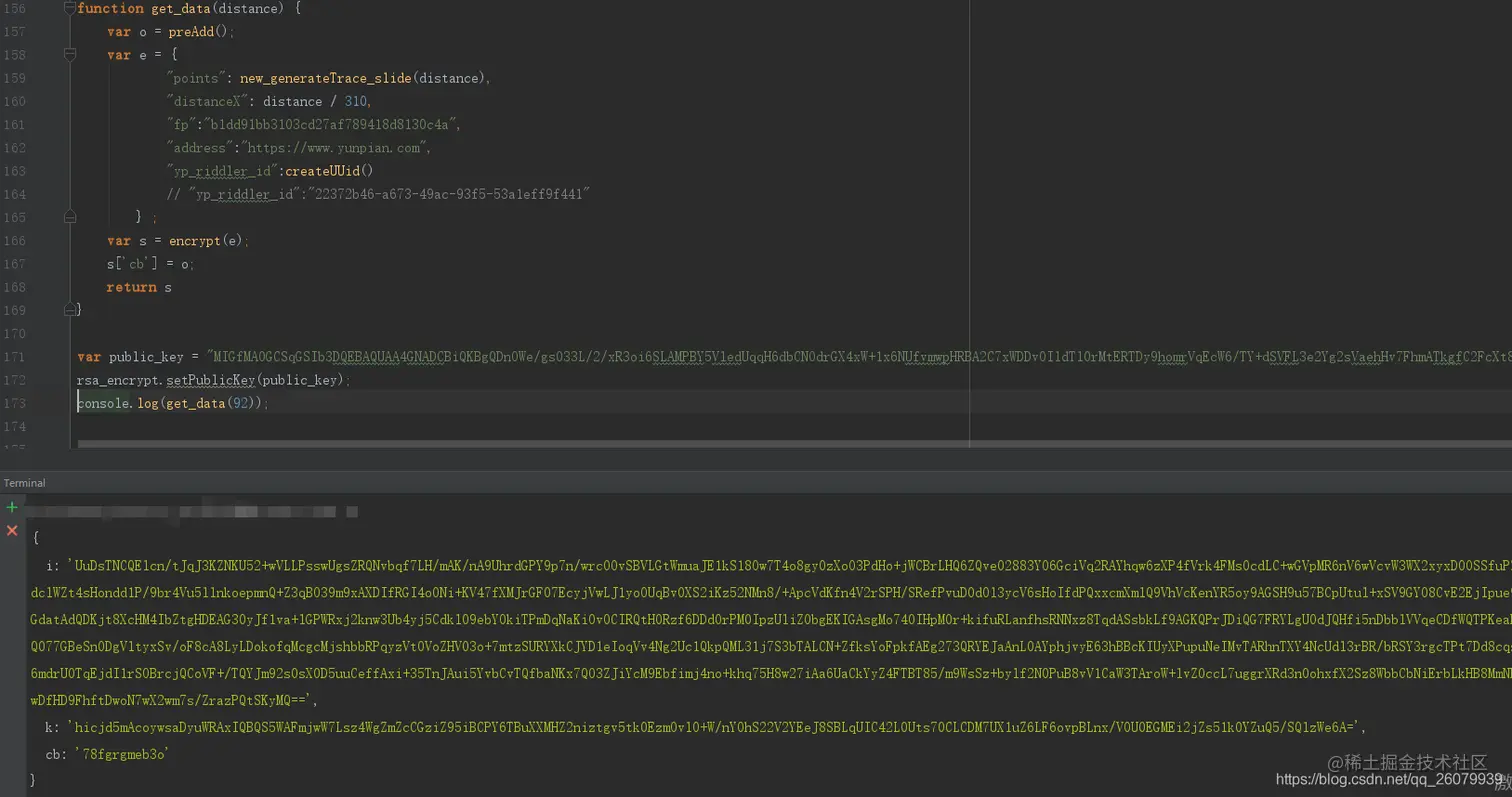This screenshot has width=1512, height=797.
Task: Click the encrypt(e) call
Action: 206,241
